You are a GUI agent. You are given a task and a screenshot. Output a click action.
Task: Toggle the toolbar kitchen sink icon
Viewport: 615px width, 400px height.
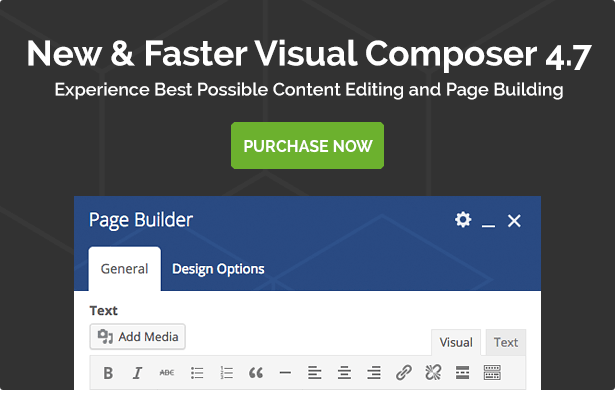(x=492, y=373)
